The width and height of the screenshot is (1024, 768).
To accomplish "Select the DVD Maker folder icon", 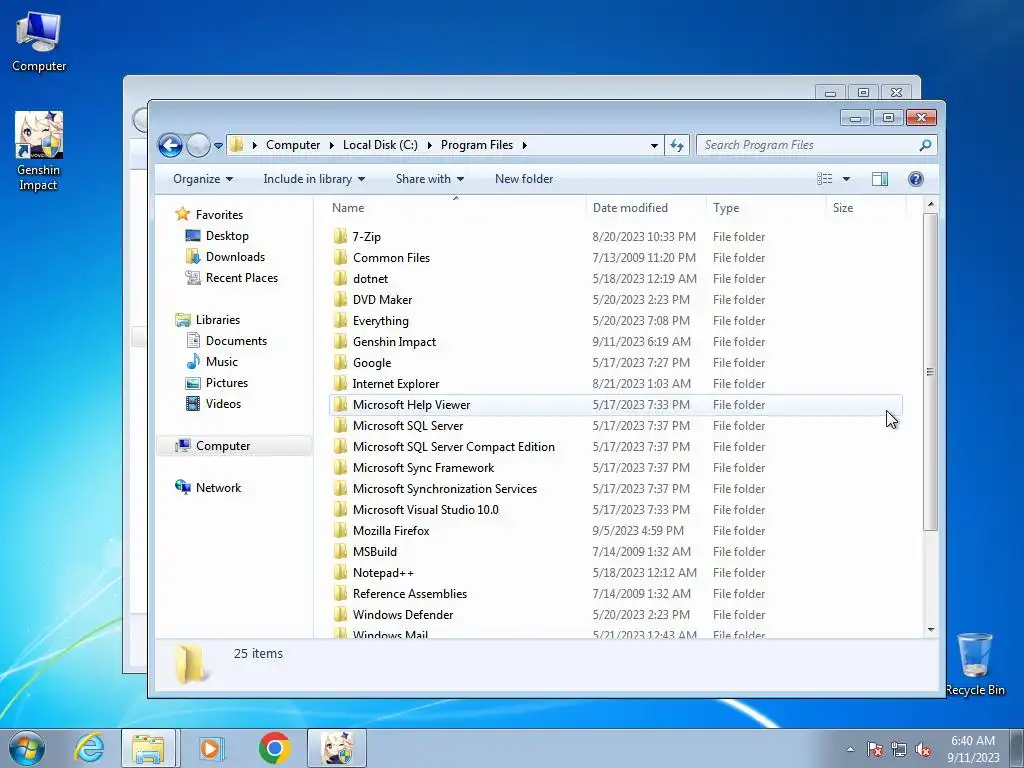I will 340,299.
